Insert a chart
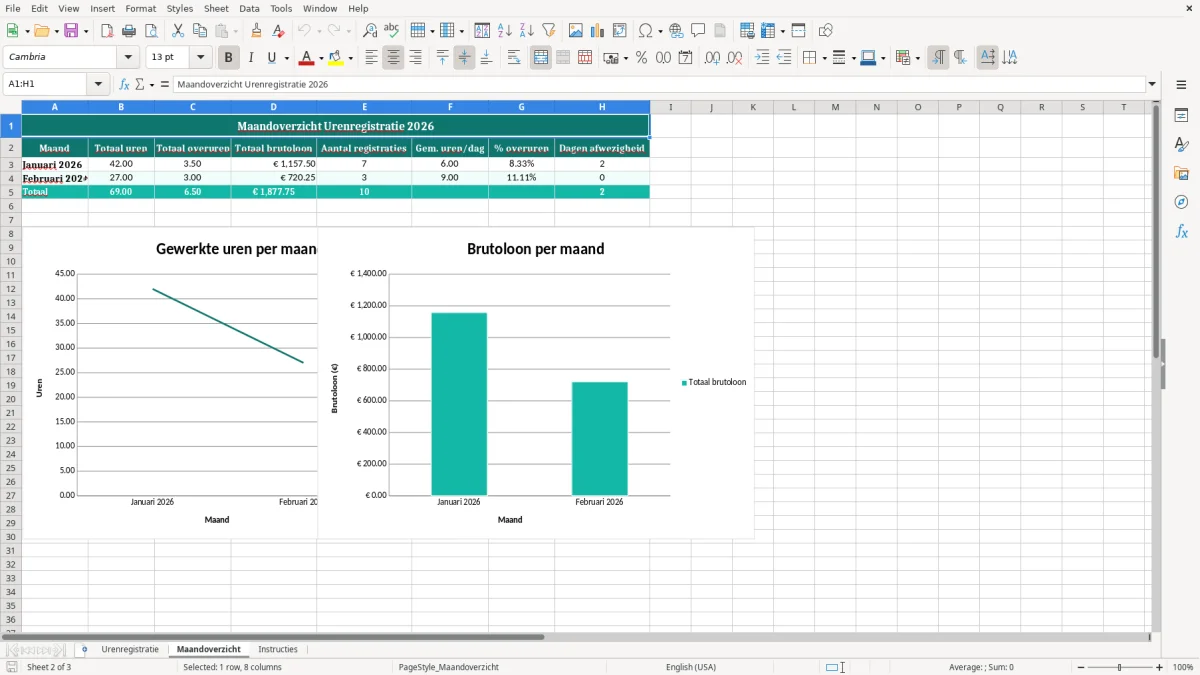Viewport: 1200px width, 675px height. pyautogui.click(x=598, y=31)
